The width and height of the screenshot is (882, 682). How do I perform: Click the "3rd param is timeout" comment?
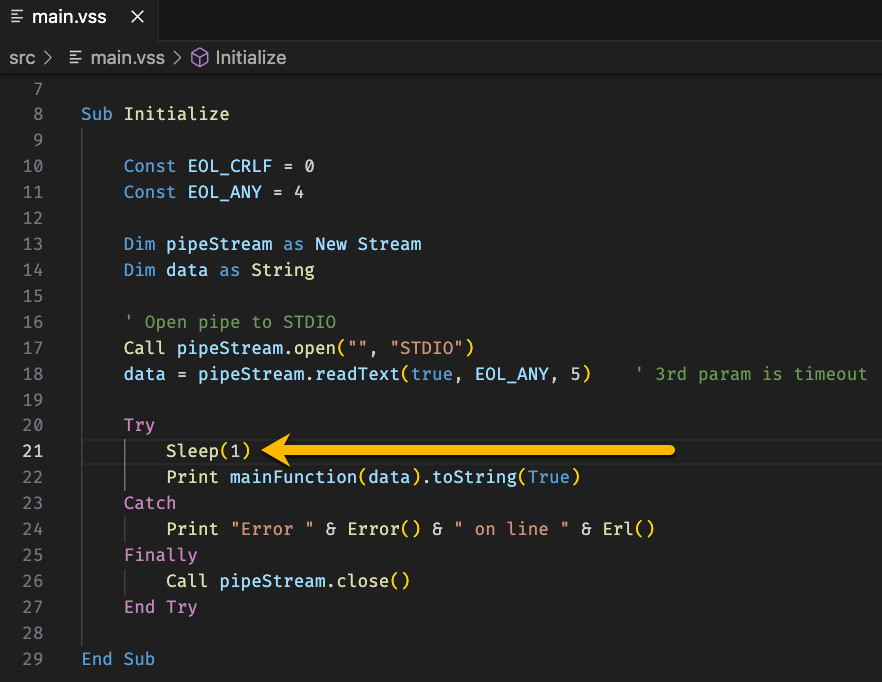(752, 374)
